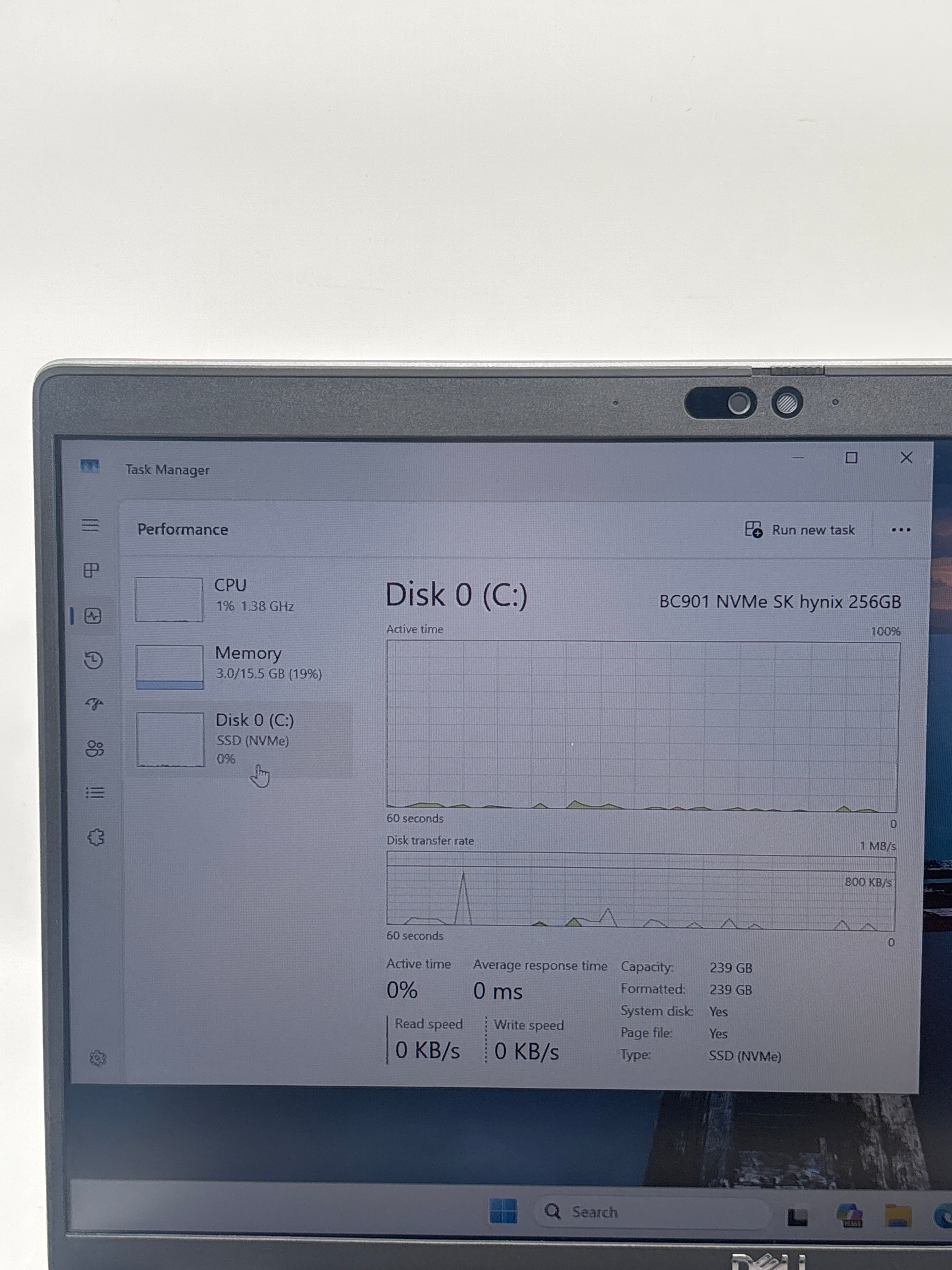The image size is (952, 1270).
Task: Click the Memory mini graph thumbnail
Action: point(170,666)
